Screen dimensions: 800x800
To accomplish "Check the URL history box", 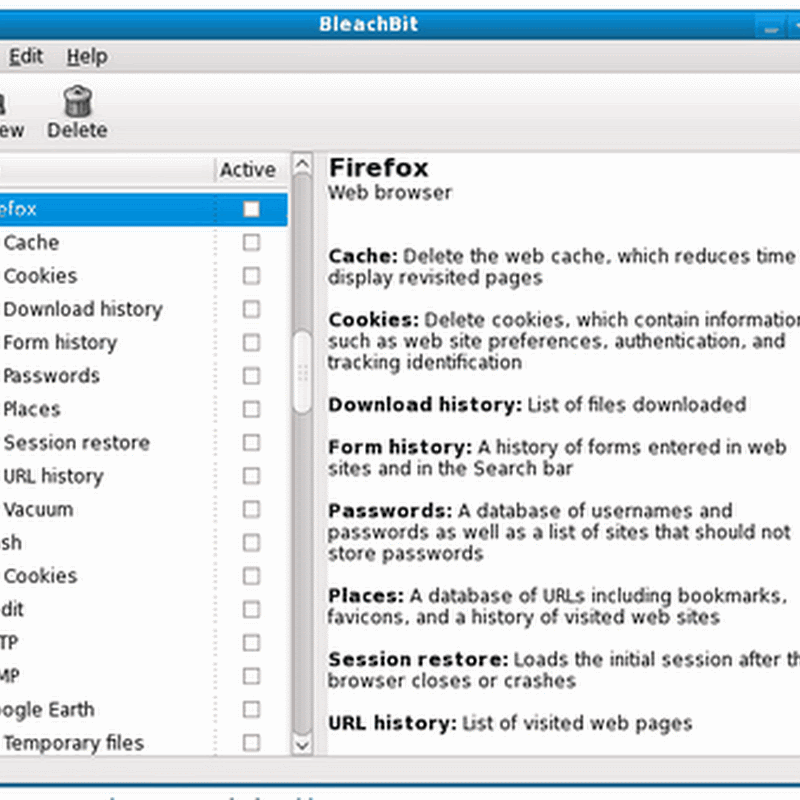I will (251, 476).
